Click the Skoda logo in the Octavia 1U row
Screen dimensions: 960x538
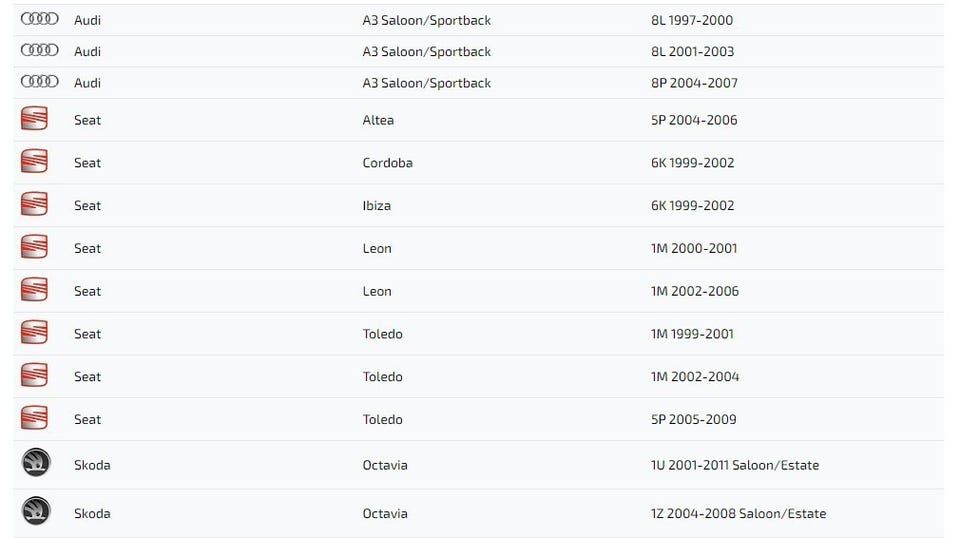tap(36, 464)
